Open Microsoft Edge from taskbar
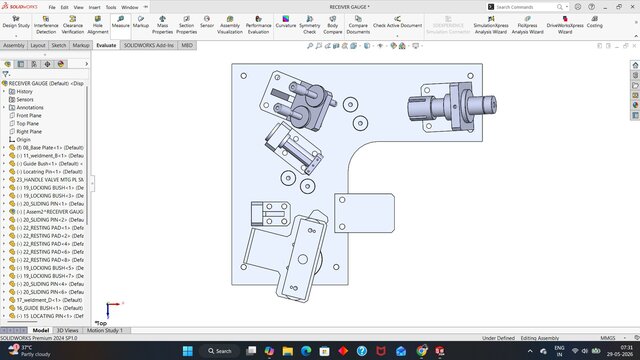The image size is (640, 360). tap(306, 351)
